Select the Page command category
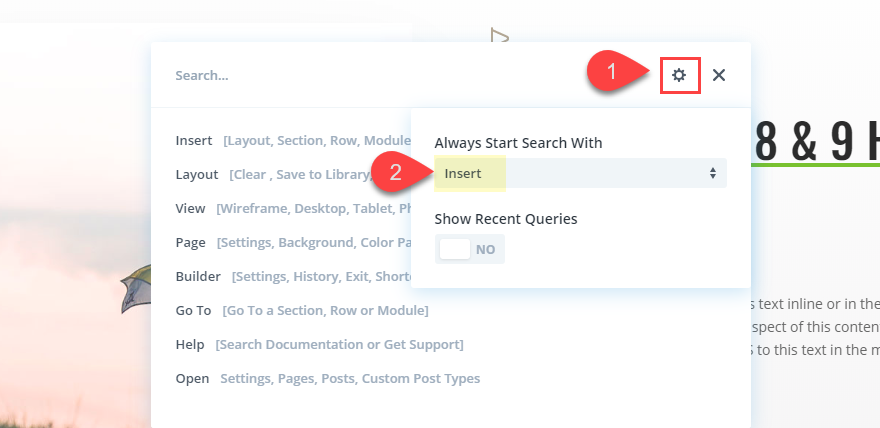880x428 pixels. (190, 242)
